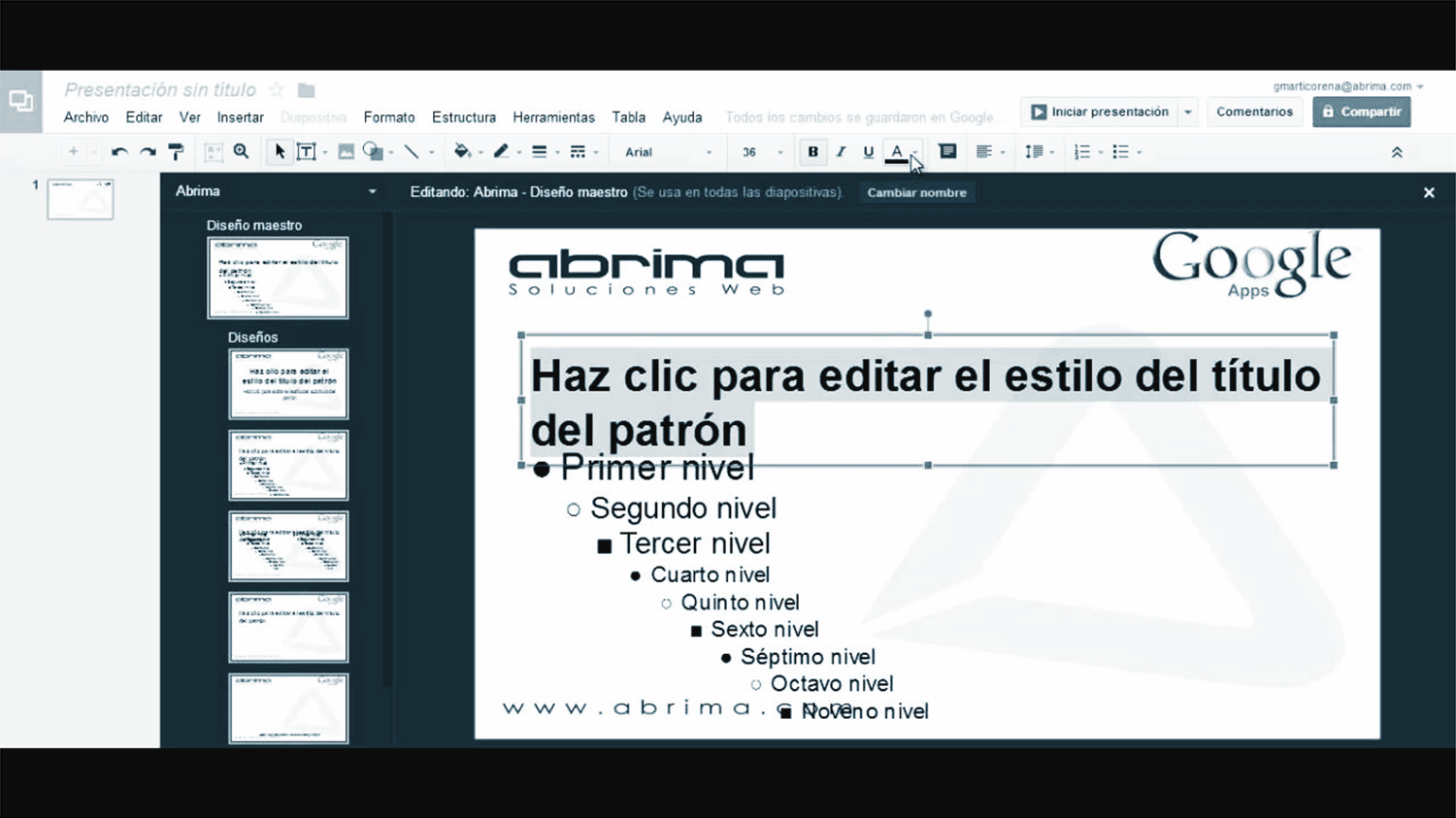Insert an image with the picture icon
The width and height of the screenshot is (1456, 818).
pos(346,151)
